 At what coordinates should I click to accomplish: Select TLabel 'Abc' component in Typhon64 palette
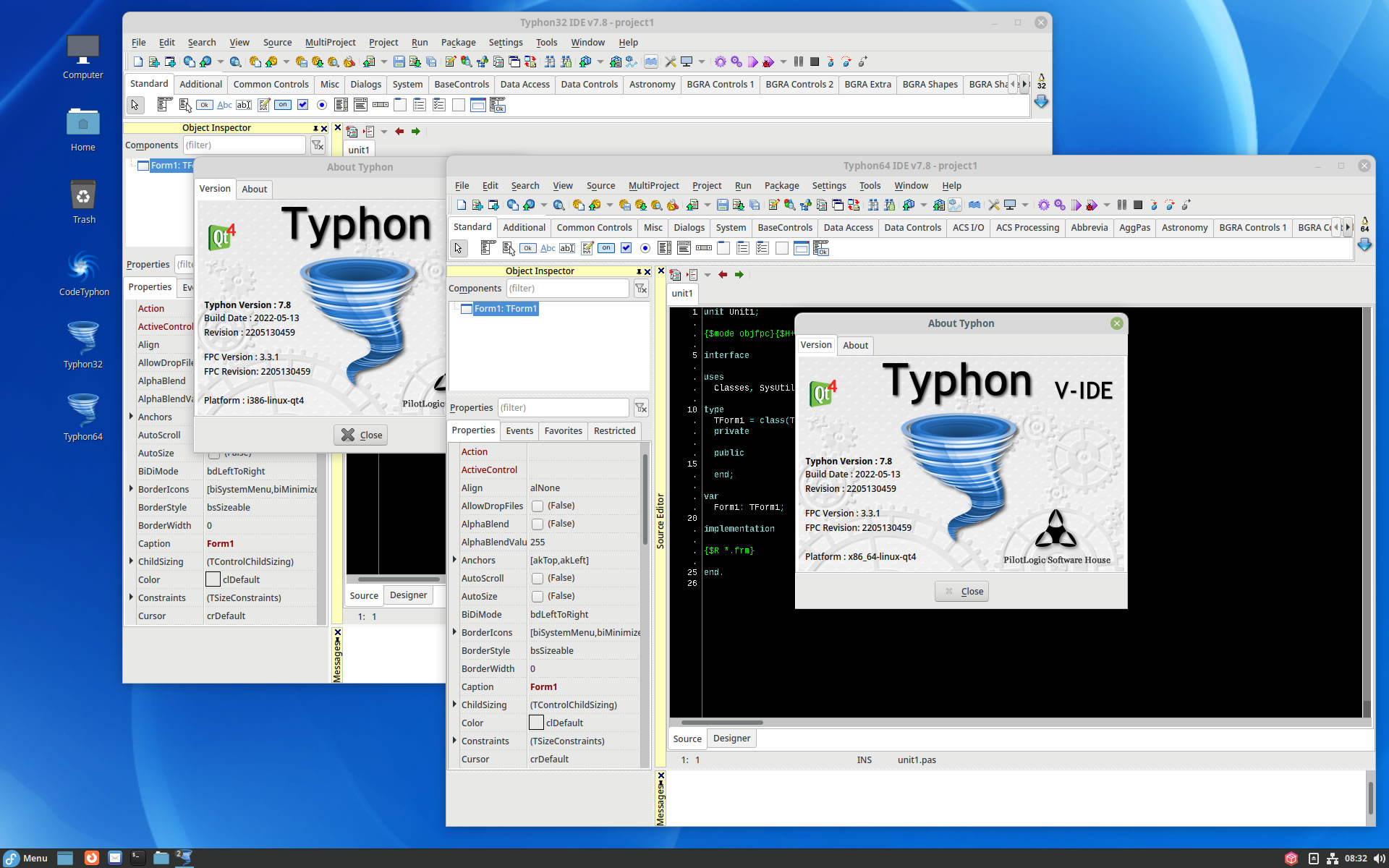coord(548,248)
